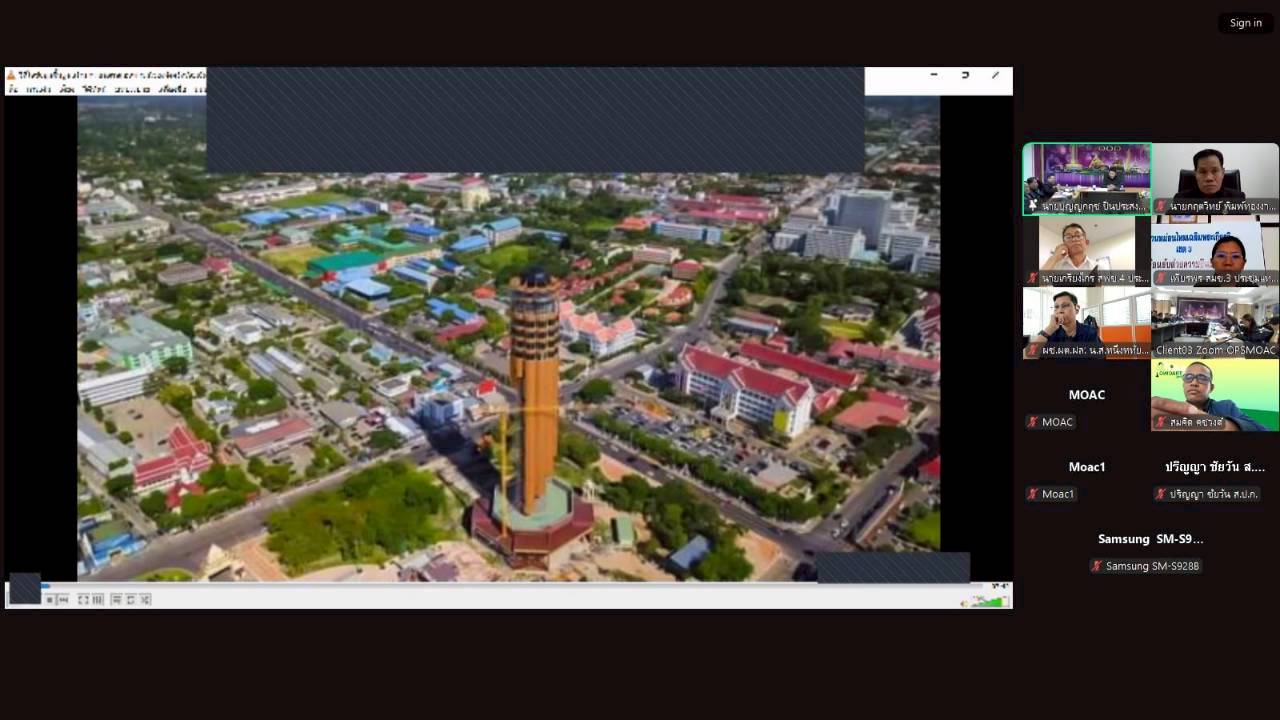Screen dimensions: 1280x720
Task: Click muted mic icon on Samsung SM-S928B
Action: coord(1097,566)
